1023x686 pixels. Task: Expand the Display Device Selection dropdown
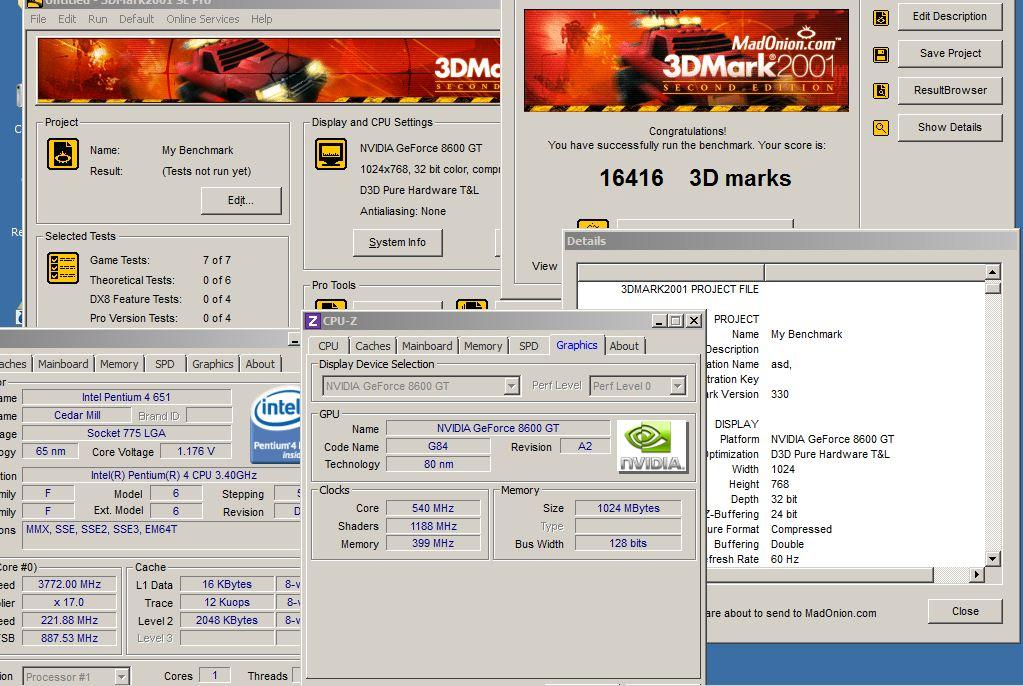(x=512, y=386)
